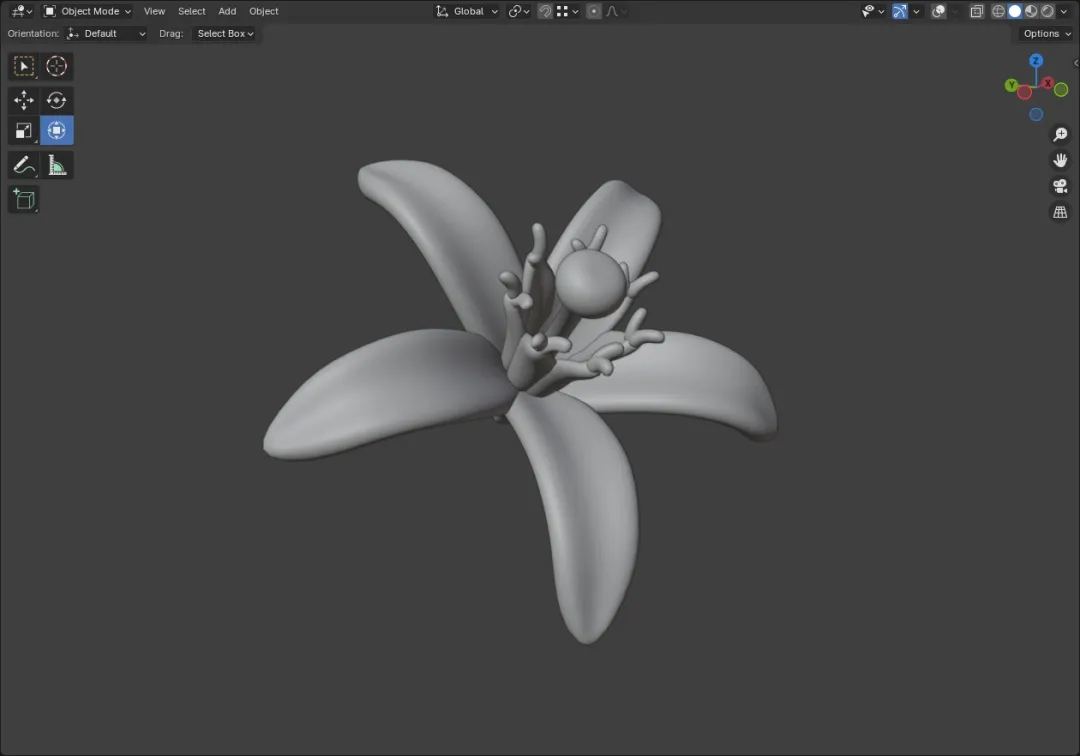
Task: Choose the Move tool
Action: coord(24,101)
